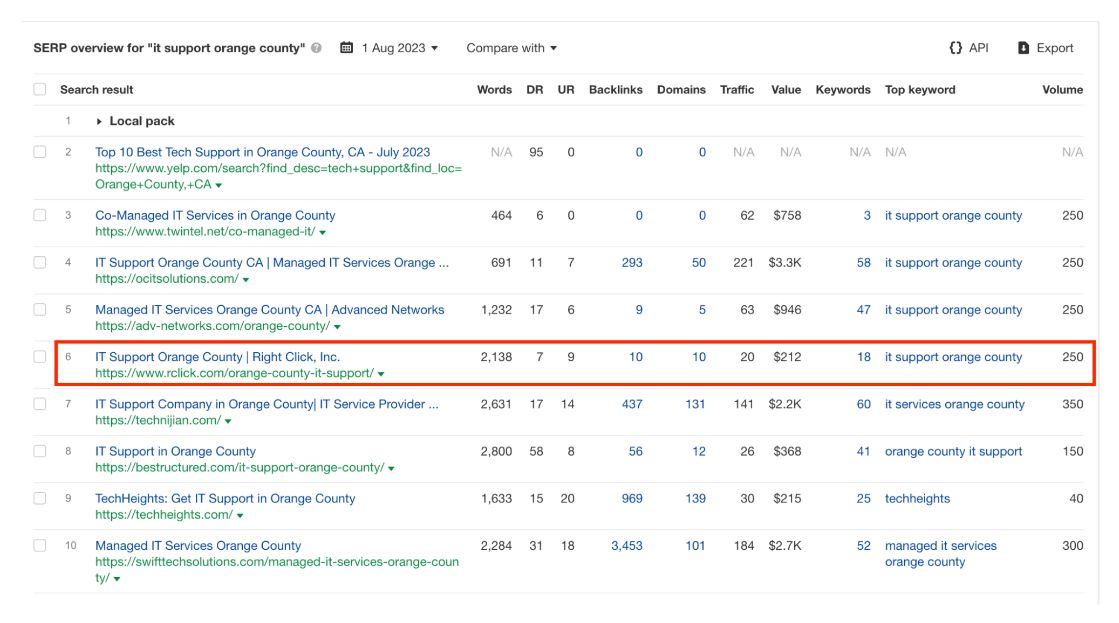
Task: Open TechHeights: Get IT Support title link
Action: (x=225, y=498)
